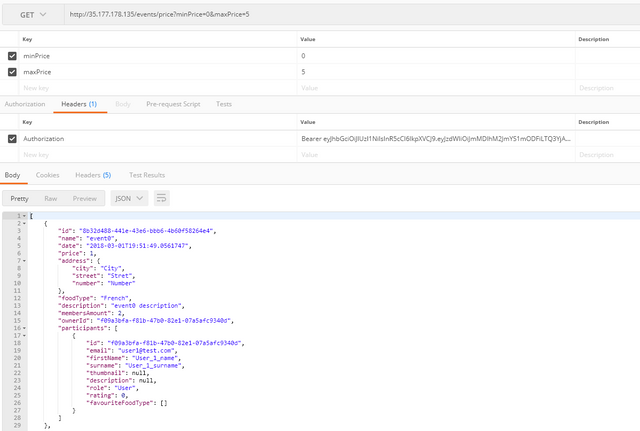Open the Cookies response tab
Viewport: 640px width, 431px height.
(x=47, y=175)
